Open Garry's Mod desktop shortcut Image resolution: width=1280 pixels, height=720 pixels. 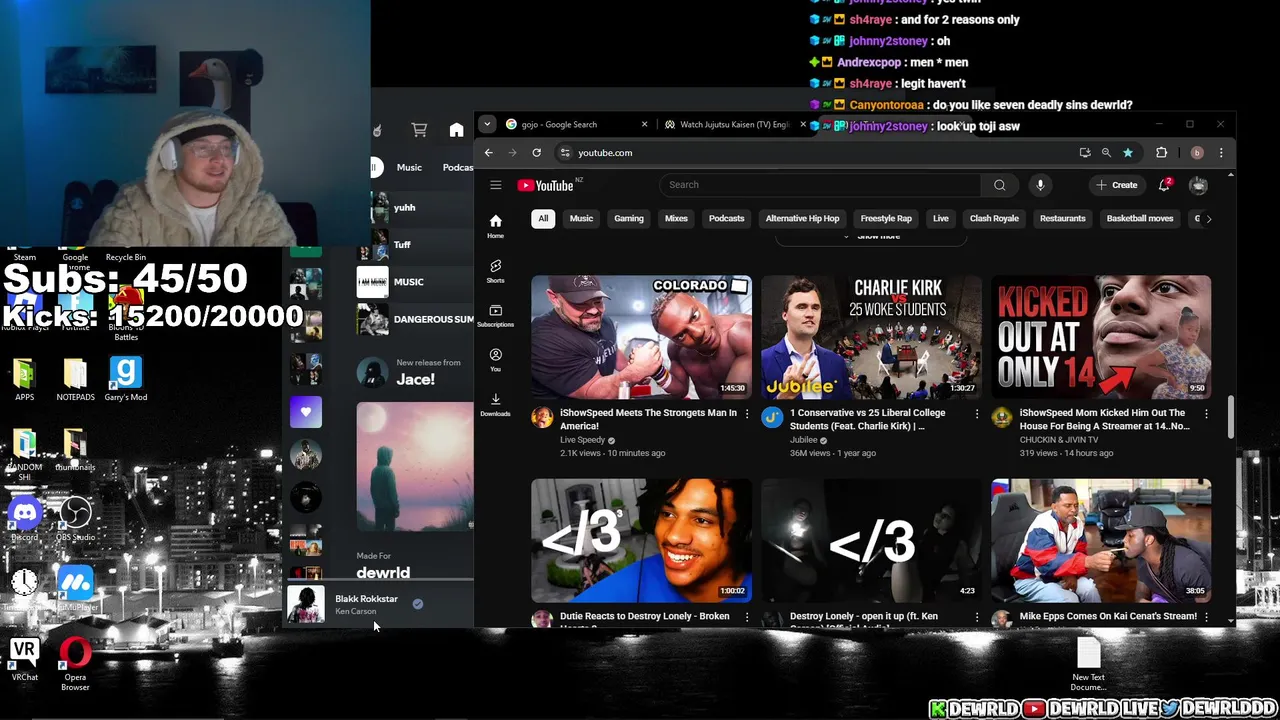click(125, 379)
